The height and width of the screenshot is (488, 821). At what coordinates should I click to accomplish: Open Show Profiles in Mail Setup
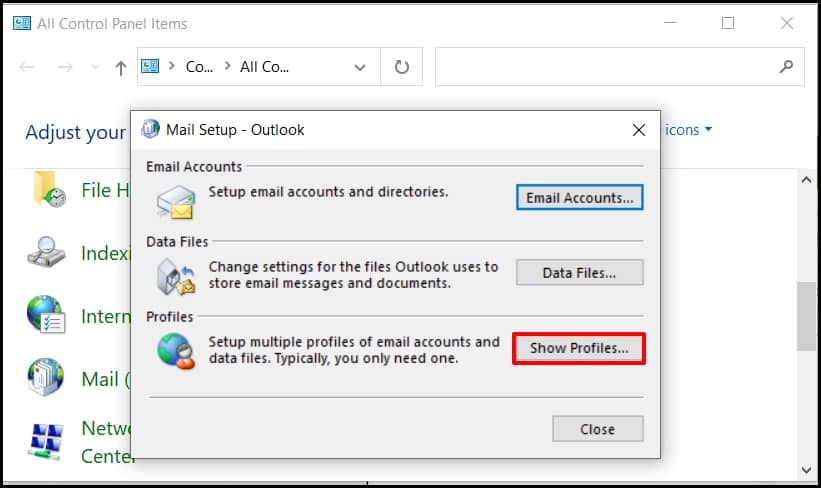click(x=579, y=348)
